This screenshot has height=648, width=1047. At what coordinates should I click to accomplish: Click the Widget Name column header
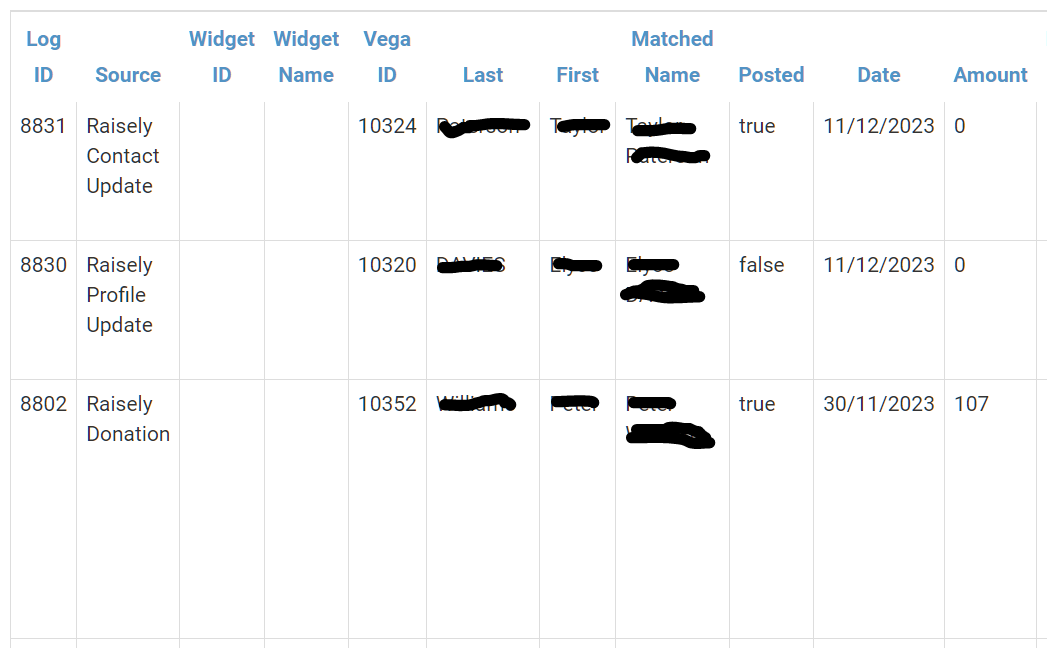tap(306, 57)
